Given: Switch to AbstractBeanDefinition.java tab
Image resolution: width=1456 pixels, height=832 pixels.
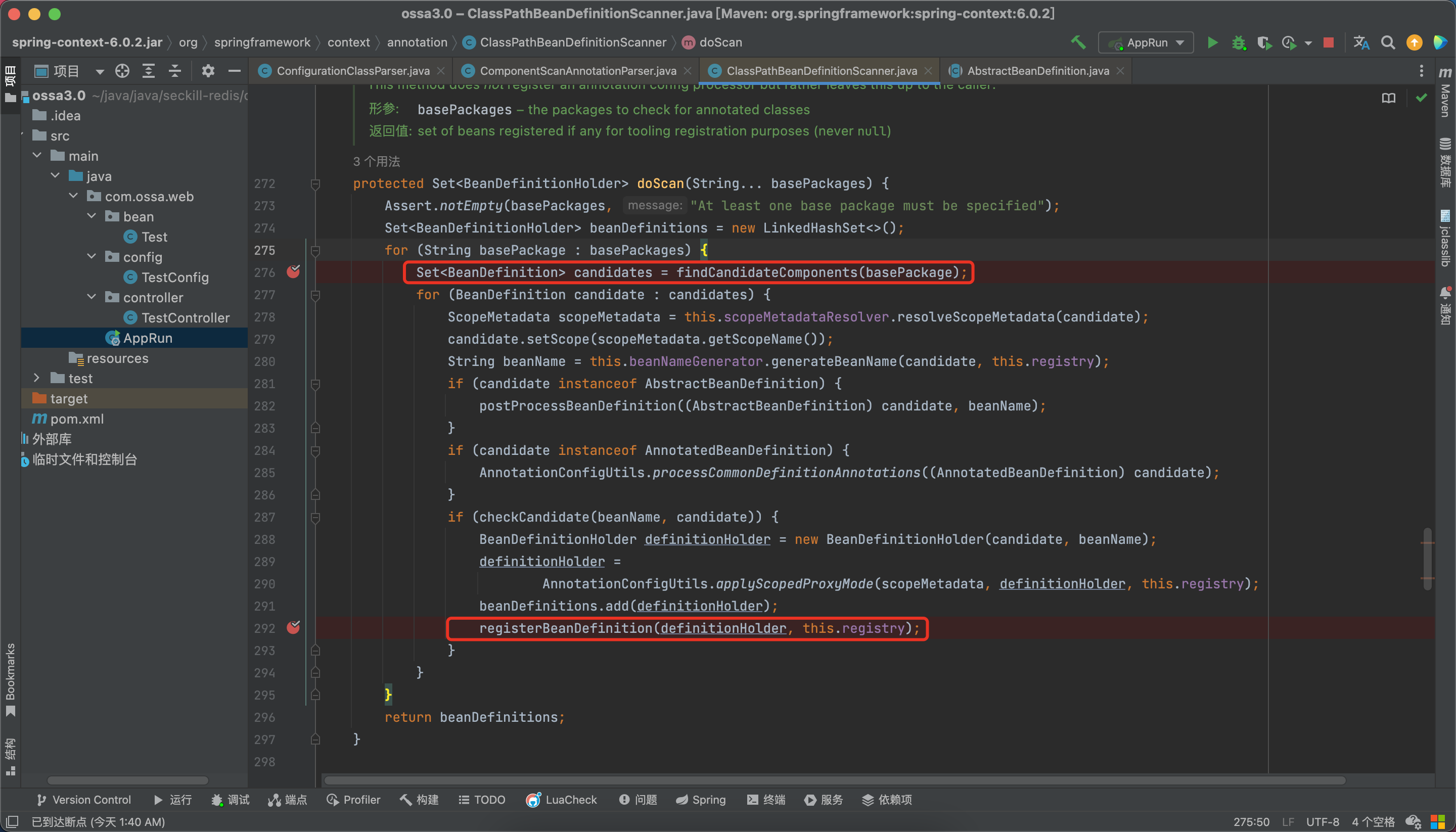Looking at the screenshot, I should coord(1037,71).
